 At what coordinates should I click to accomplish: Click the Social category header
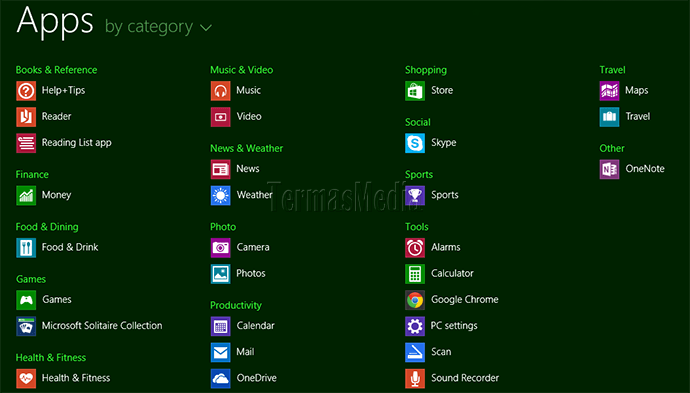click(418, 122)
